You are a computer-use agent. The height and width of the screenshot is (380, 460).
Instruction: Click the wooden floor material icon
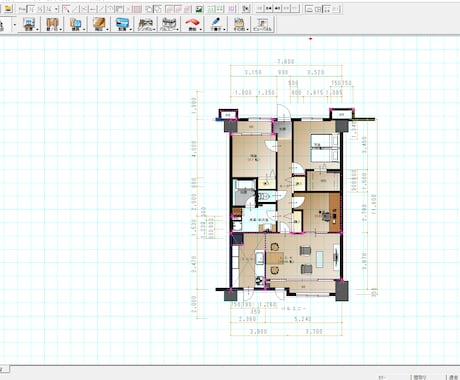[x=99, y=24]
